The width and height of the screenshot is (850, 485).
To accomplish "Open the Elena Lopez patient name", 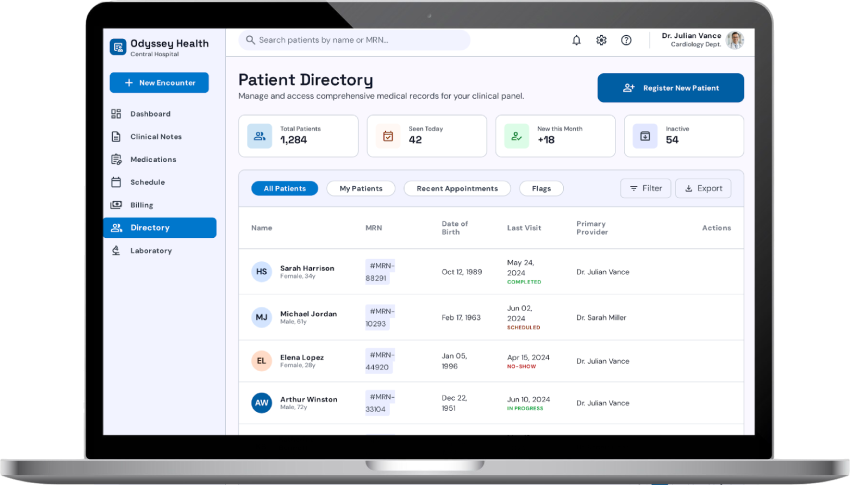I will pos(302,358).
